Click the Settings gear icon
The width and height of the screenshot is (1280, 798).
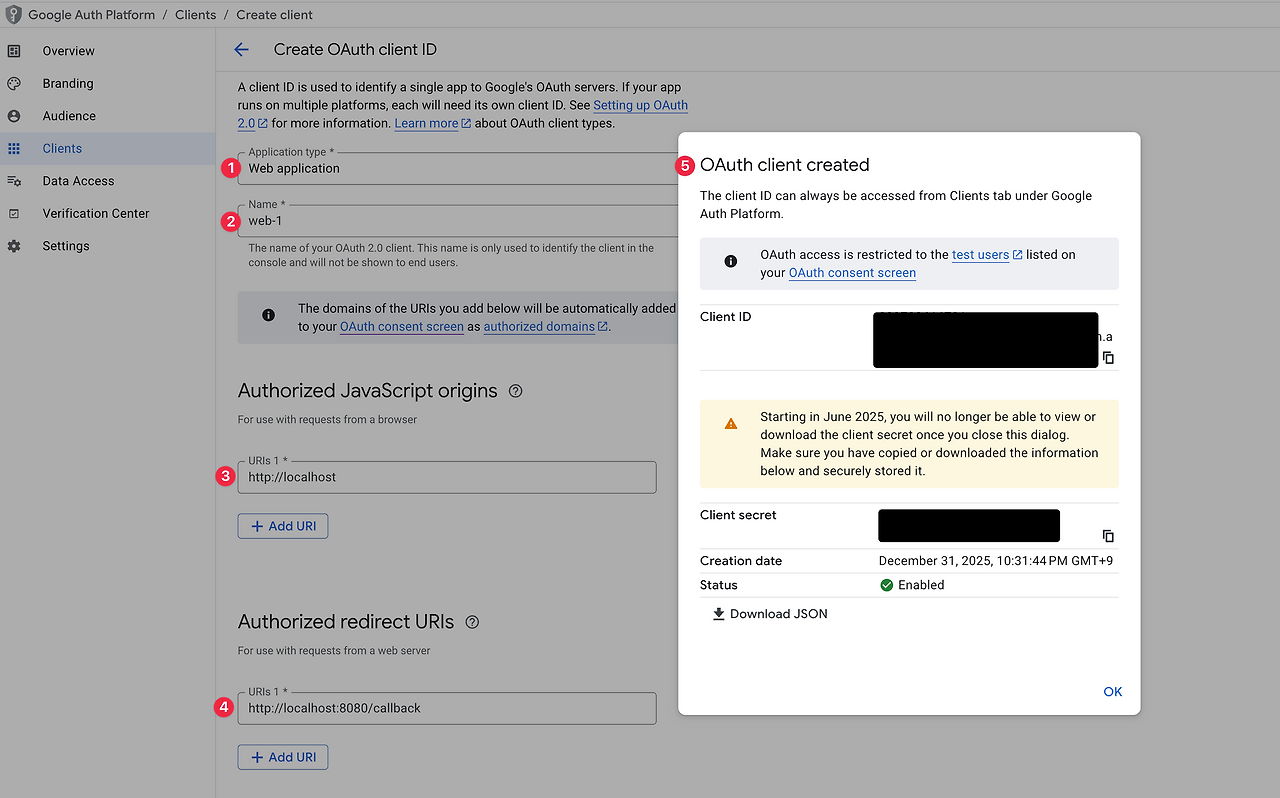click(x=14, y=246)
